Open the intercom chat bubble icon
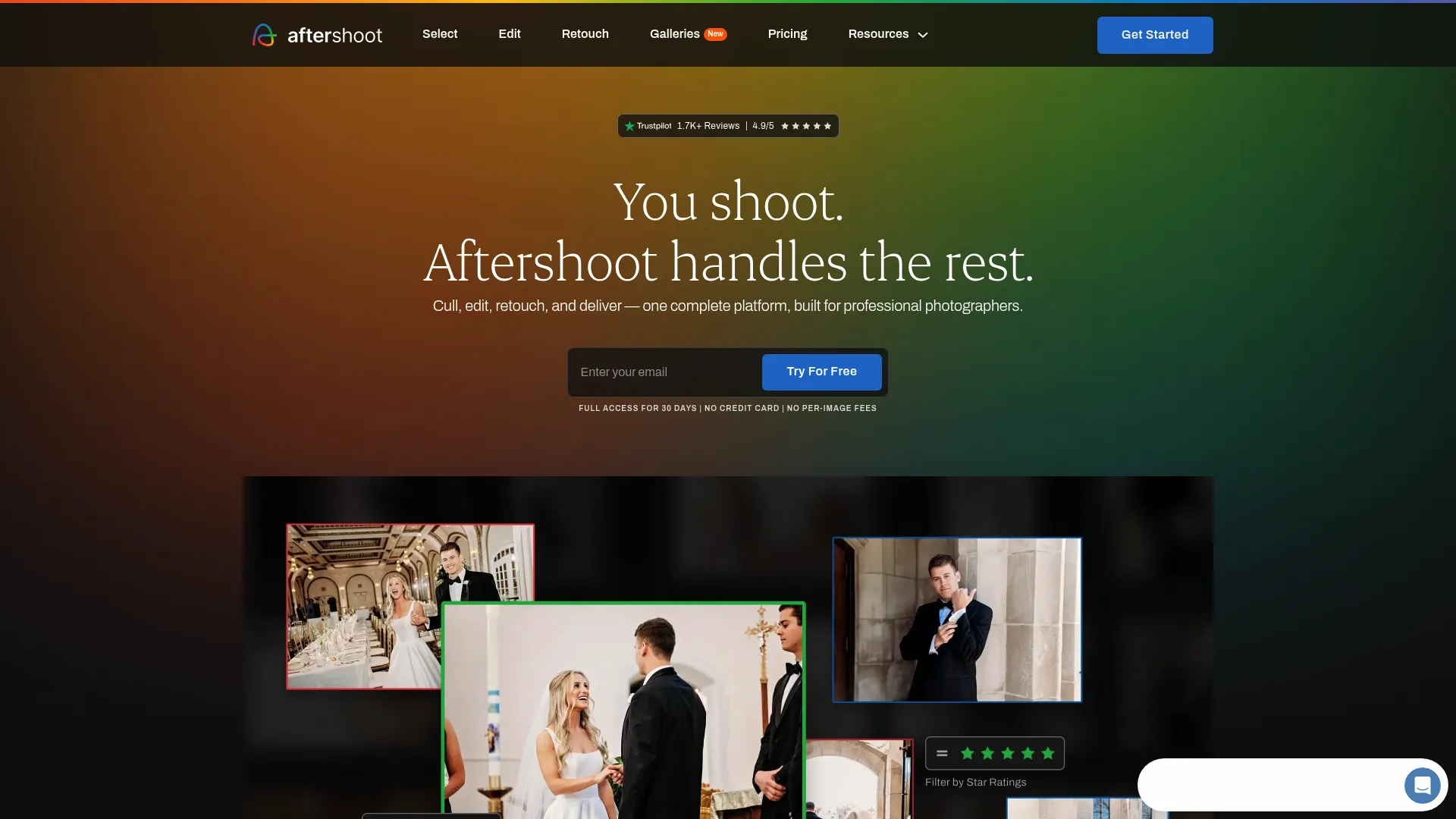Viewport: 1456px width, 819px height. tap(1422, 785)
